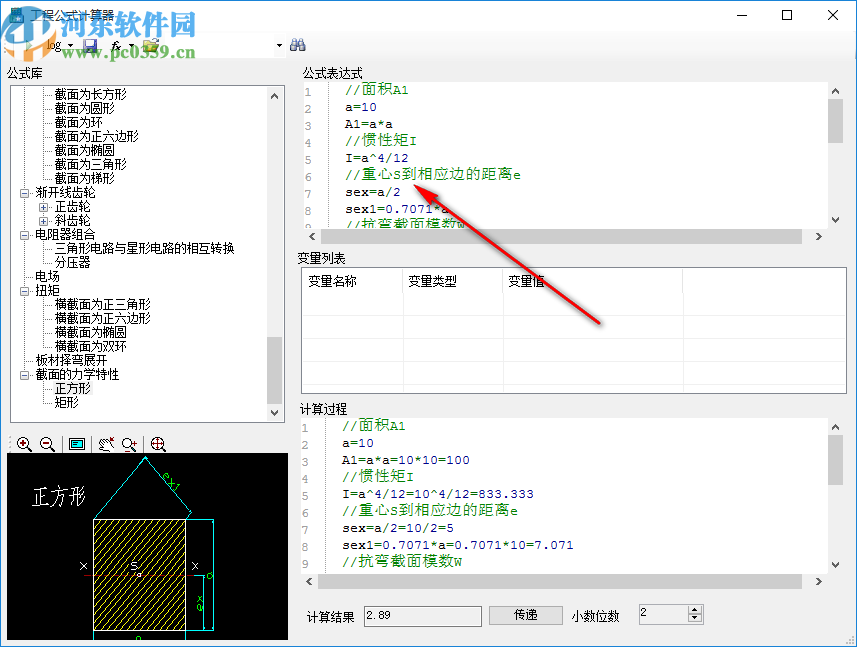This screenshot has height=647, width=857.
Task: Click calculation process horizontal scroll left arrow
Action: [309, 581]
